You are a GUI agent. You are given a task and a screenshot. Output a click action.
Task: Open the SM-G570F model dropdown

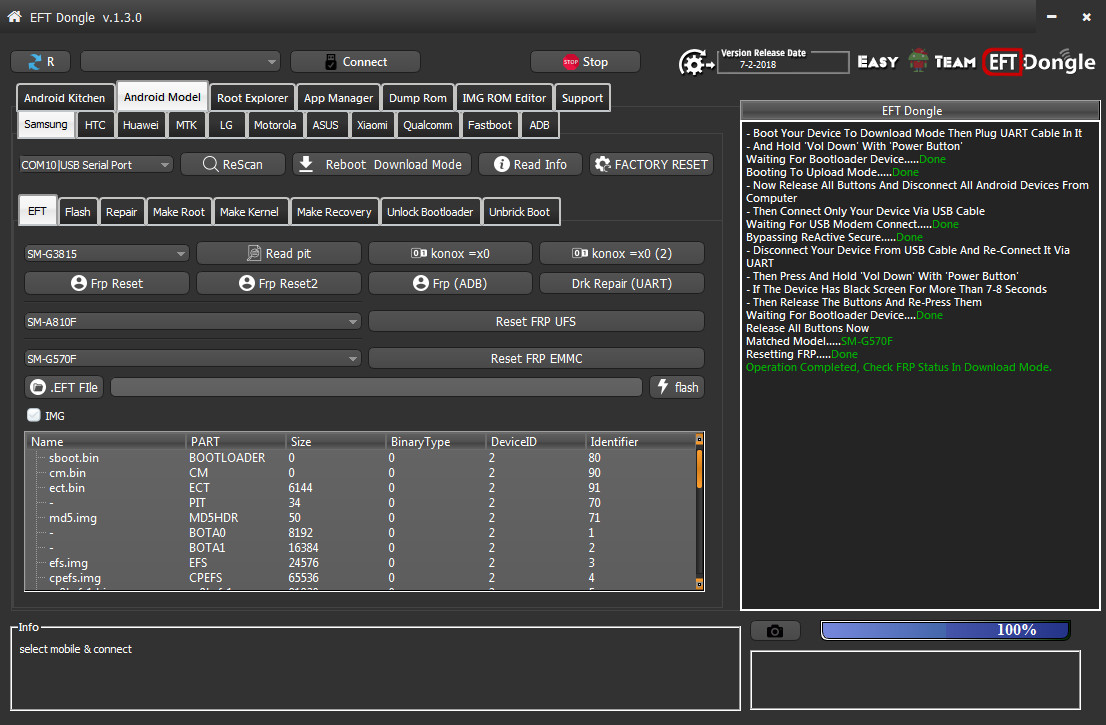click(x=193, y=359)
